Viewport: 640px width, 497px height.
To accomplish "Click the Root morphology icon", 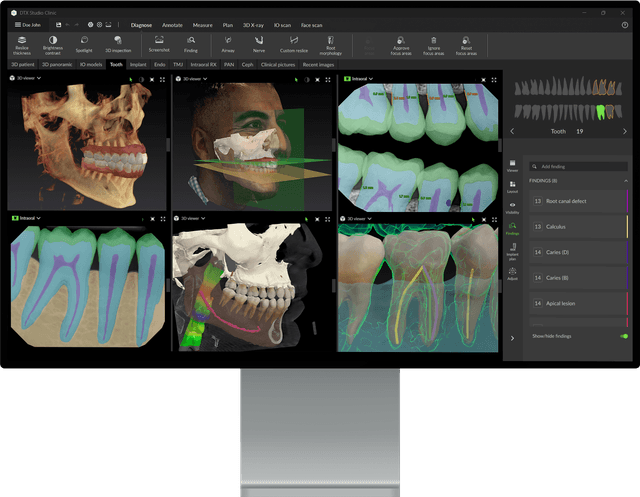I will coord(331,45).
